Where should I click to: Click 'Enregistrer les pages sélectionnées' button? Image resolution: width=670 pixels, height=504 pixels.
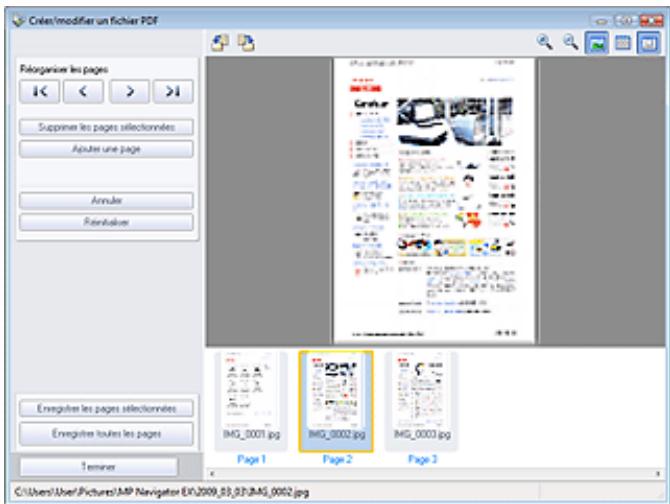point(106,409)
